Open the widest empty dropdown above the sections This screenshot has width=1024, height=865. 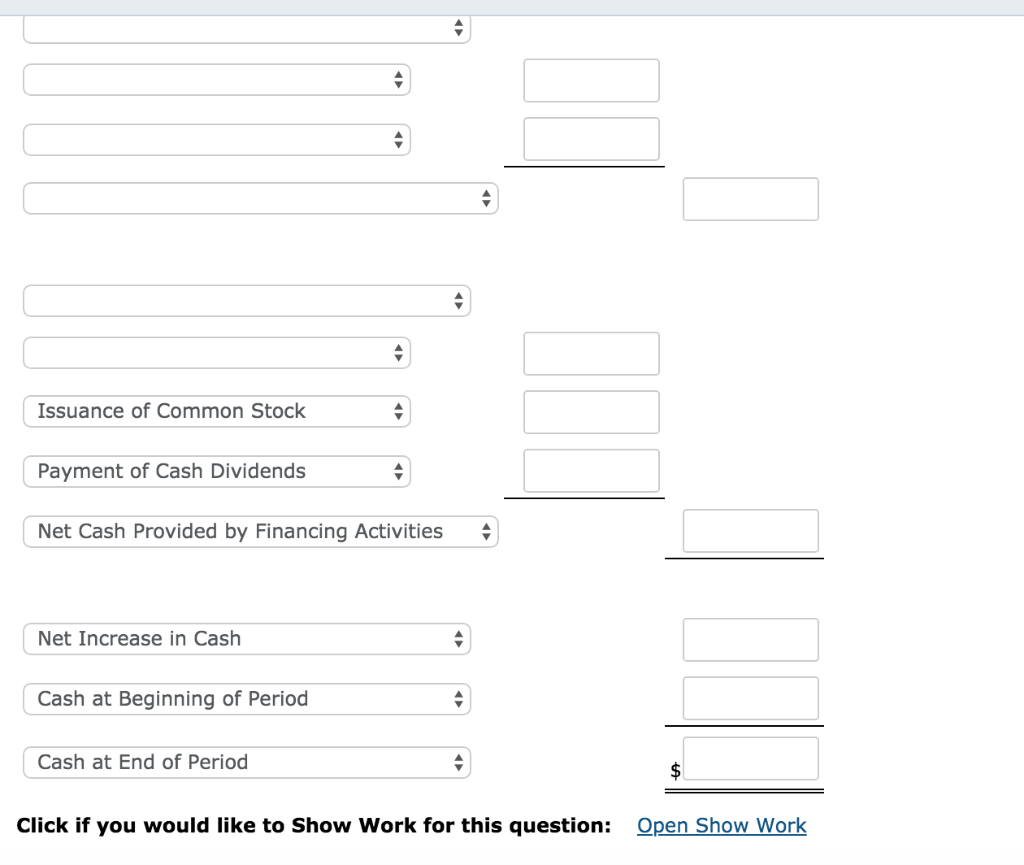point(260,198)
